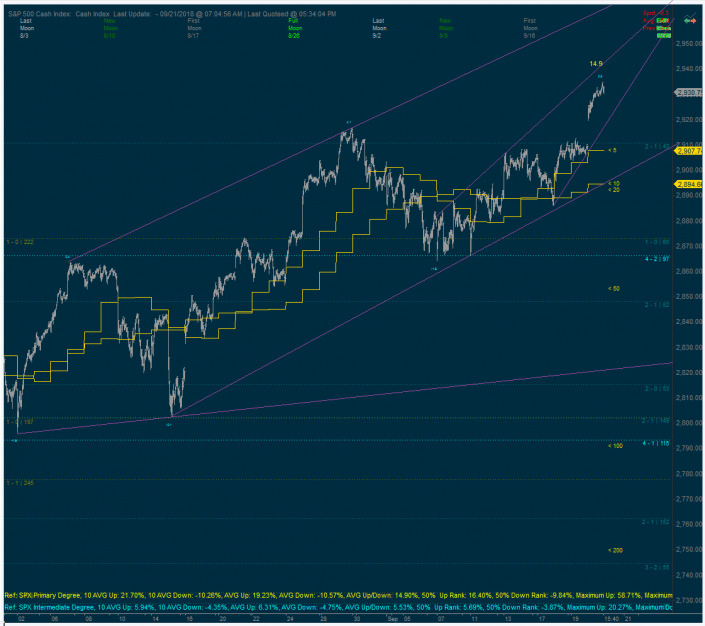Click the '2 - 0 | 53' level label
The height and width of the screenshot is (626, 705).
(657, 389)
